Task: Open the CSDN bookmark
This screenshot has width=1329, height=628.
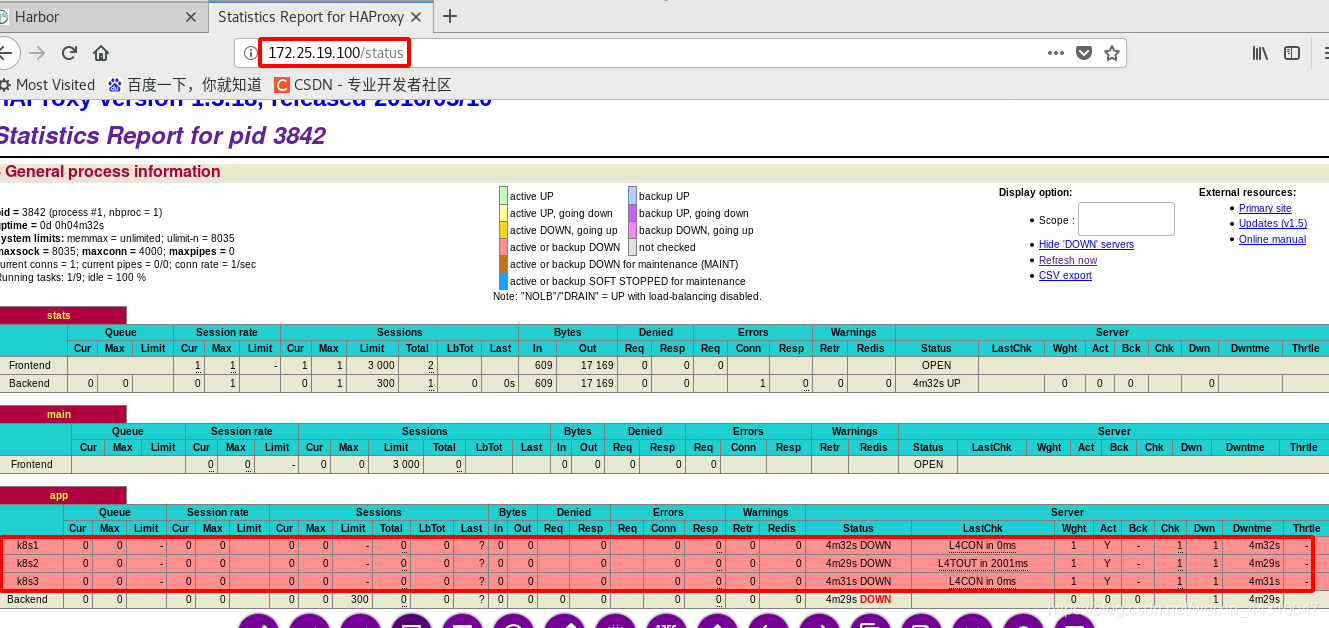Action: [363, 85]
